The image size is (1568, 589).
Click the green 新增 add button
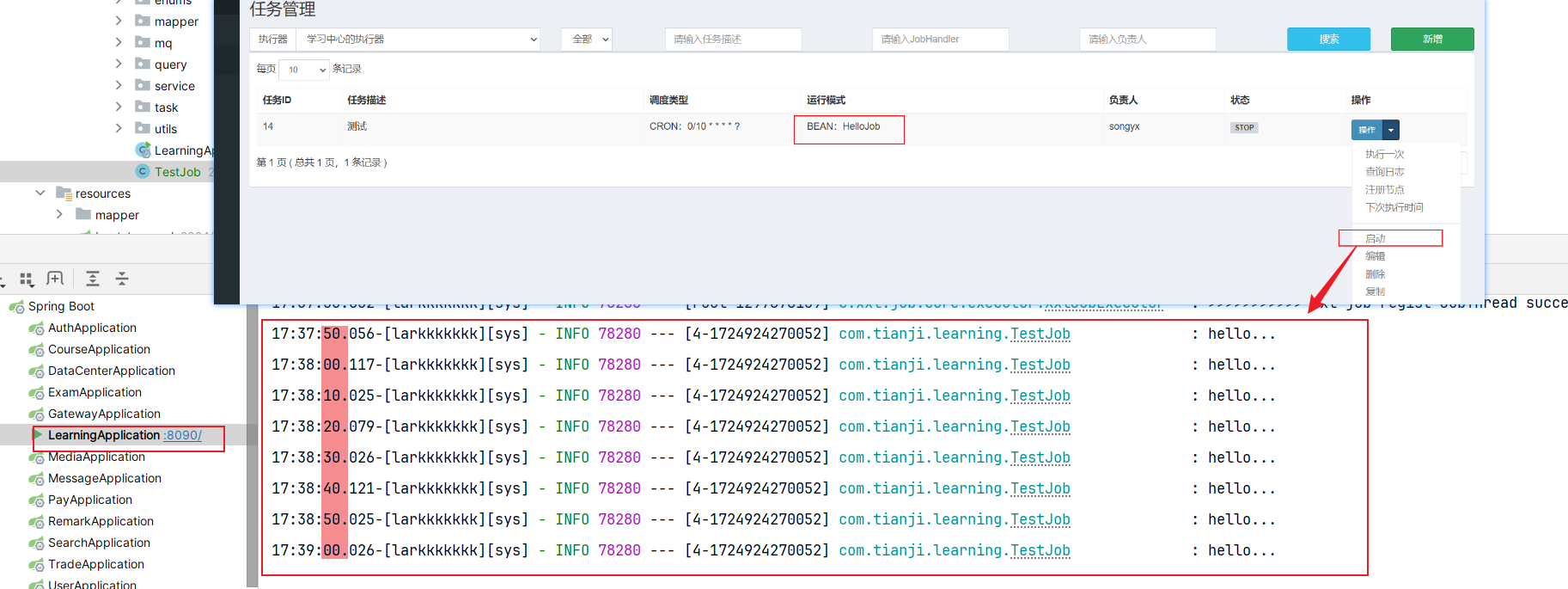1432,40
